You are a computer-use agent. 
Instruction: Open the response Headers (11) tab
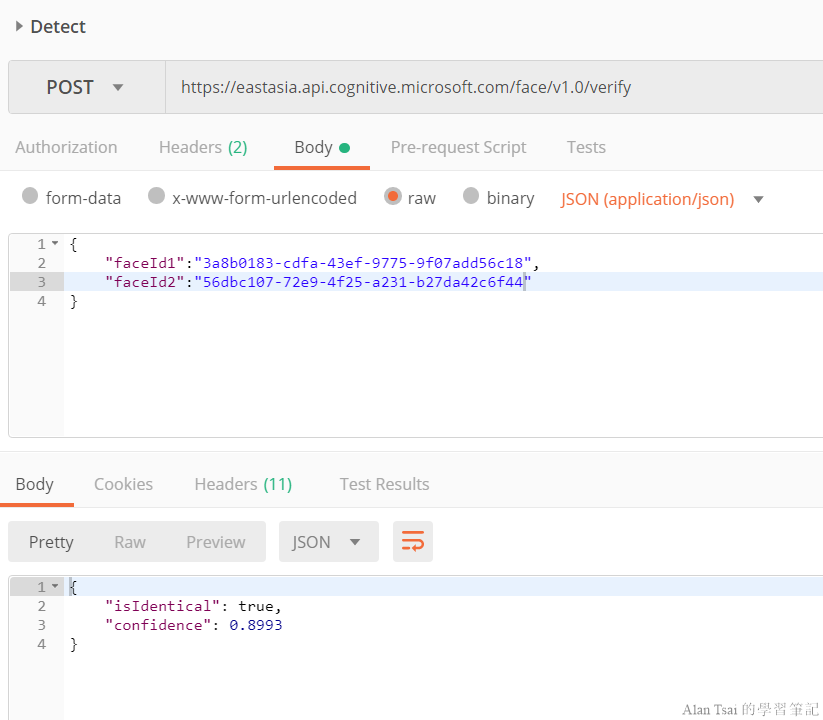(243, 484)
